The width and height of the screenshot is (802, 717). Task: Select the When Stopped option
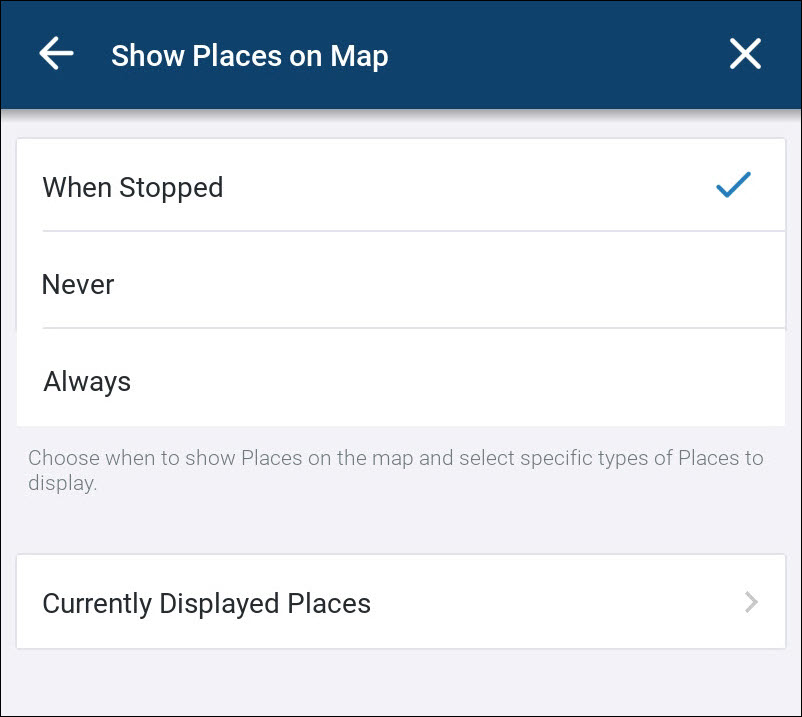(x=400, y=187)
